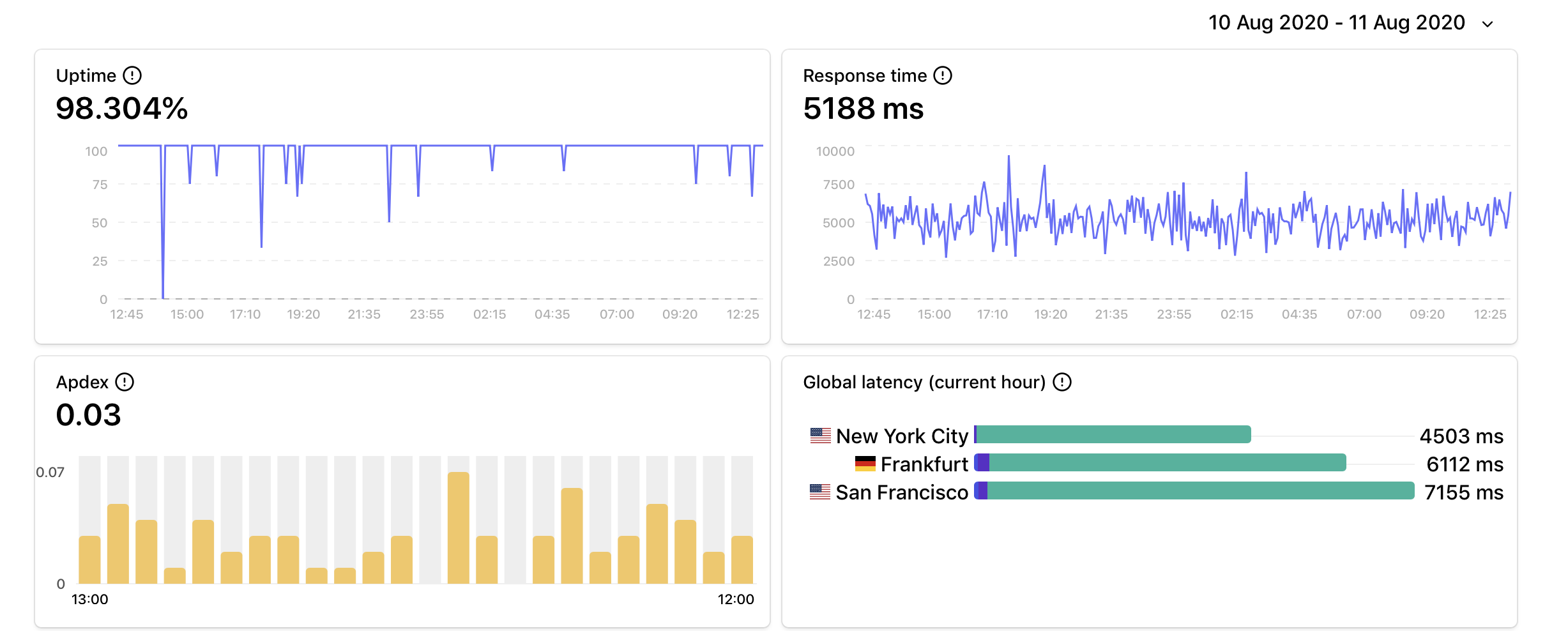Click the Uptime info icon
The width and height of the screenshot is (1568, 631).
click(132, 76)
